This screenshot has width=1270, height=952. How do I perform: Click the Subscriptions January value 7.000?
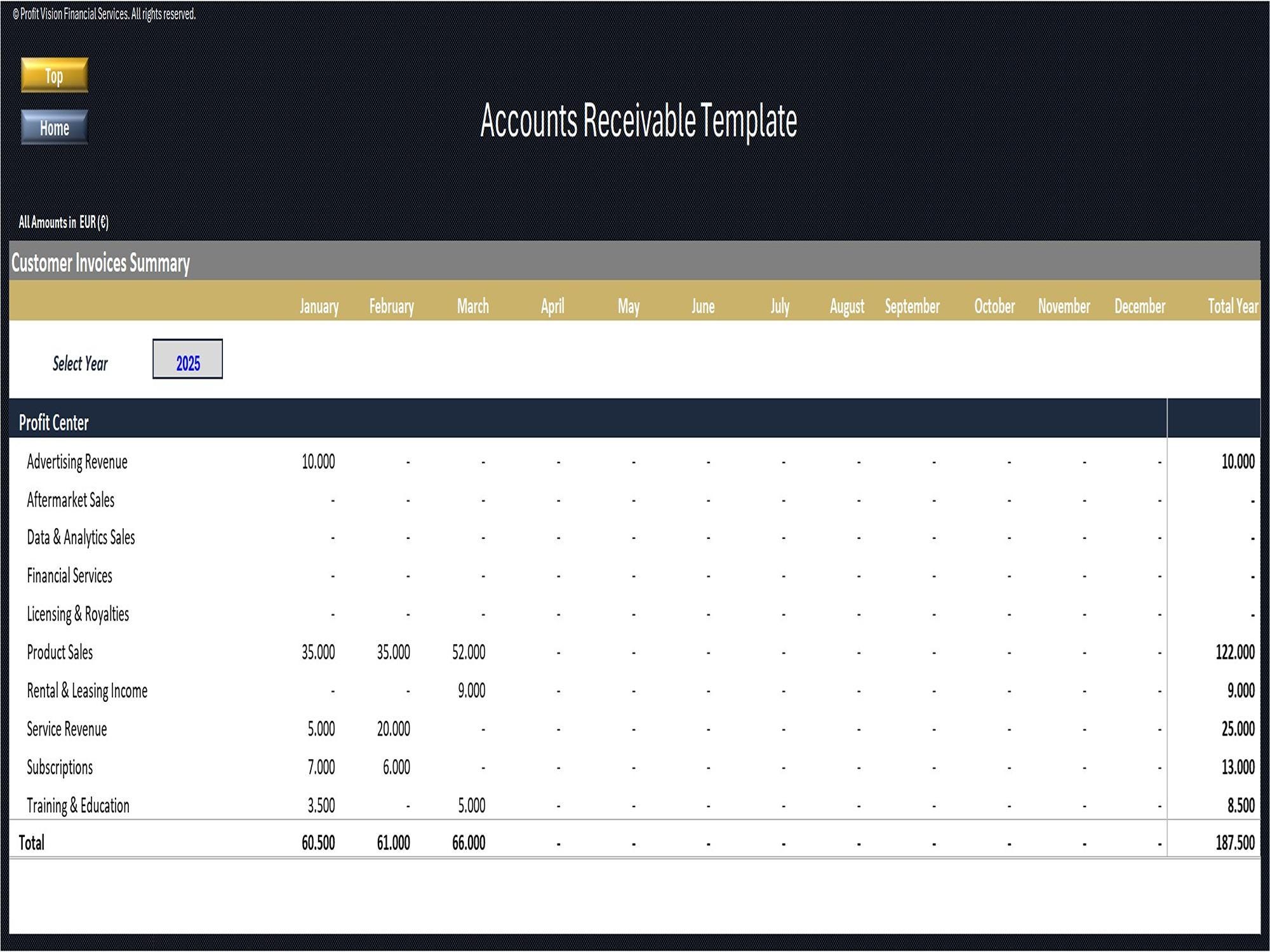tap(317, 767)
